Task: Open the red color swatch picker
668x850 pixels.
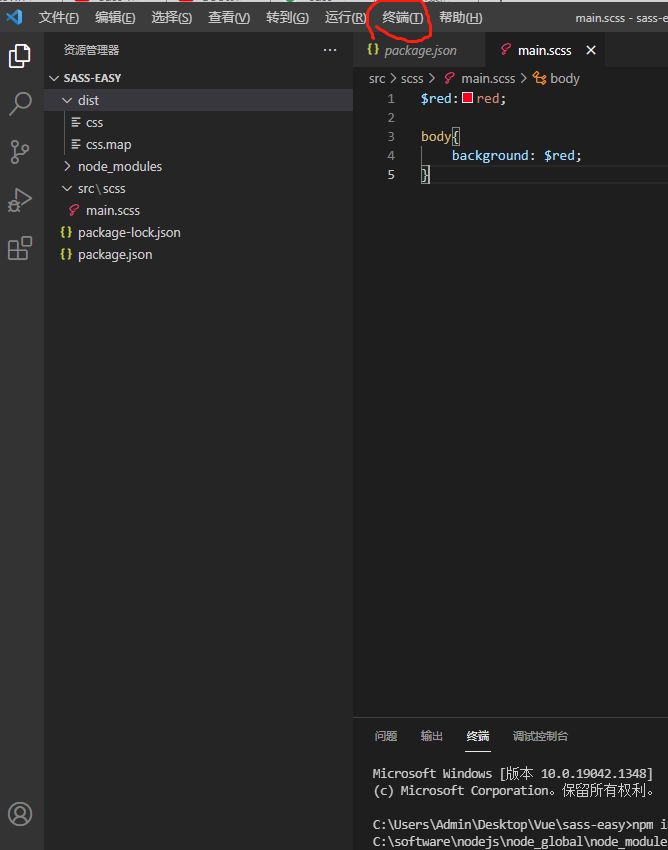Action: click(x=467, y=98)
